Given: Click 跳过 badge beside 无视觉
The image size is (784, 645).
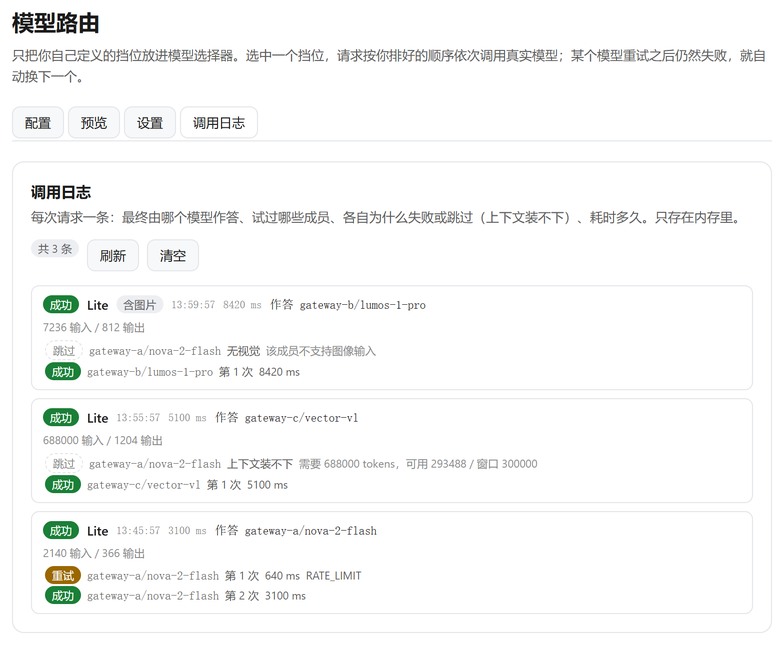Looking at the screenshot, I should tap(64, 351).
